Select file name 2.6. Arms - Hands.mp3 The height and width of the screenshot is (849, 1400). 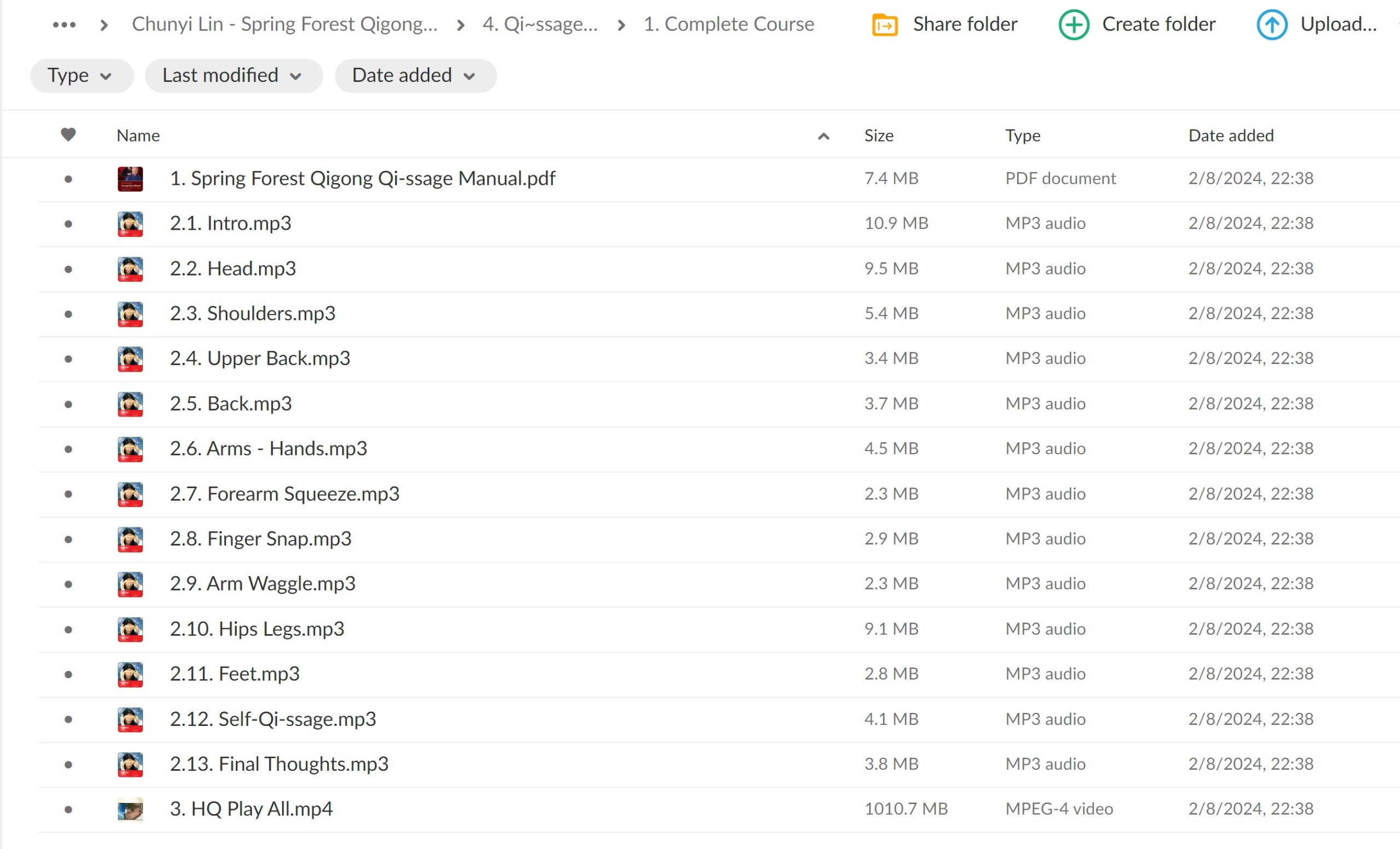coord(268,449)
